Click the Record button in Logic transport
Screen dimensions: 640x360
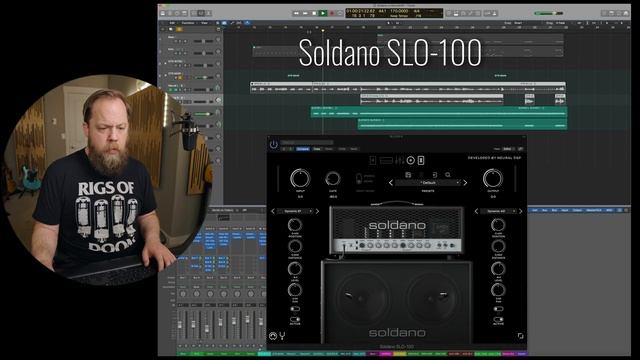pos(332,13)
